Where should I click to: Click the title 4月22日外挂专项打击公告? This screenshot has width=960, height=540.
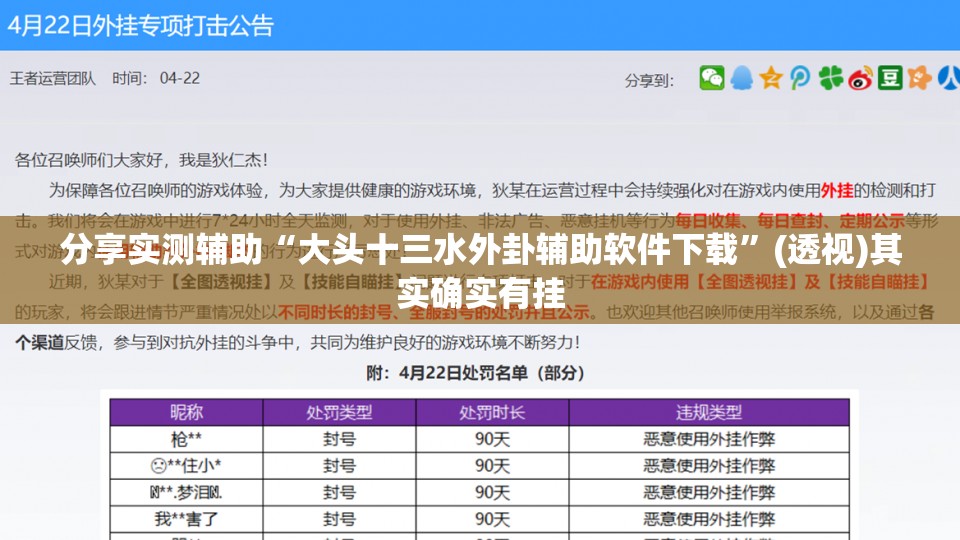[x=140, y=26]
